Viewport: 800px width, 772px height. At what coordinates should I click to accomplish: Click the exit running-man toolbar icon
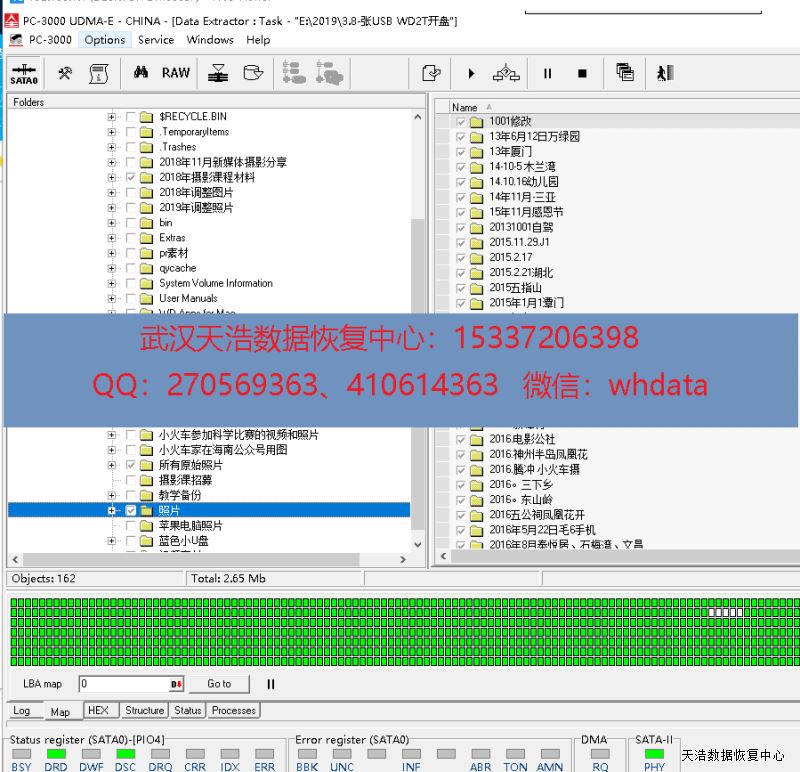click(x=664, y=73)
